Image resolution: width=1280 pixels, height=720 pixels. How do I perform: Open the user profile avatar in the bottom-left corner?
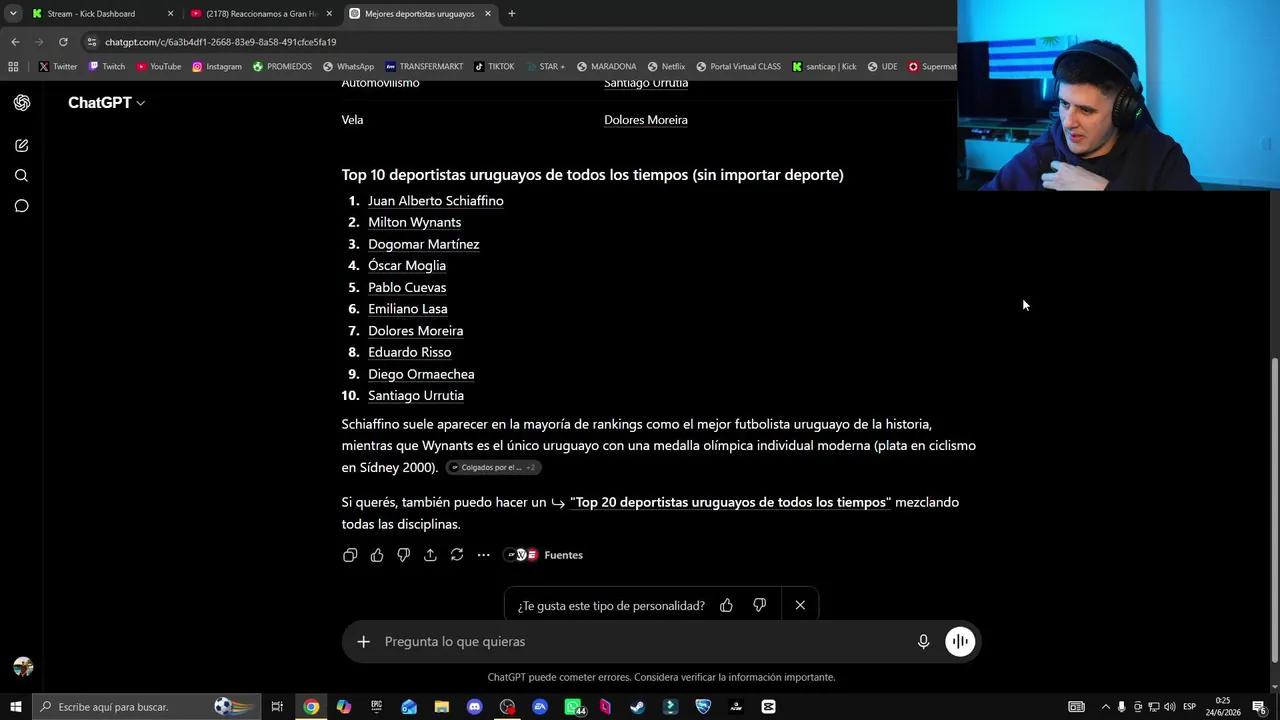[x=23, y=667]
